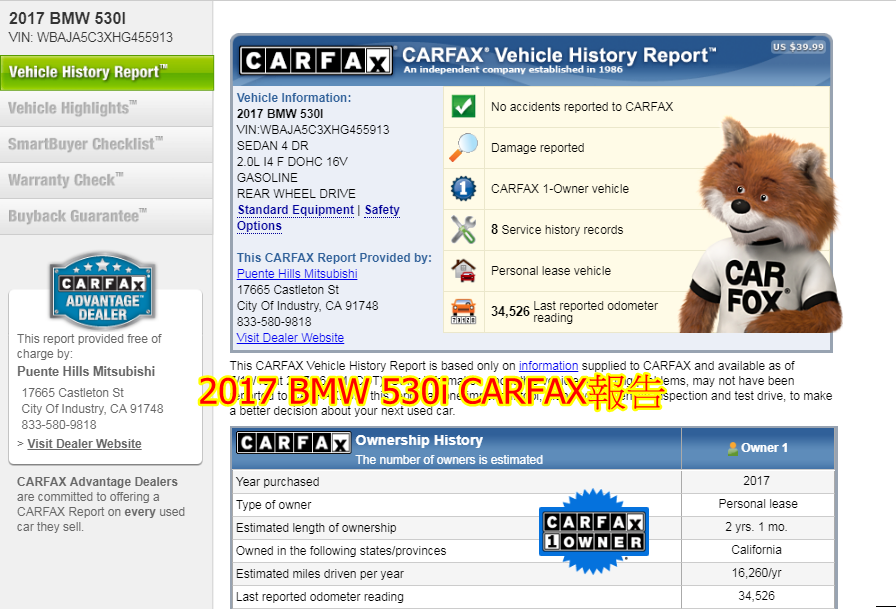
Task: Click the sidebar VIN WBAJA5C3XHG455913 text
Action: [90, 37]
